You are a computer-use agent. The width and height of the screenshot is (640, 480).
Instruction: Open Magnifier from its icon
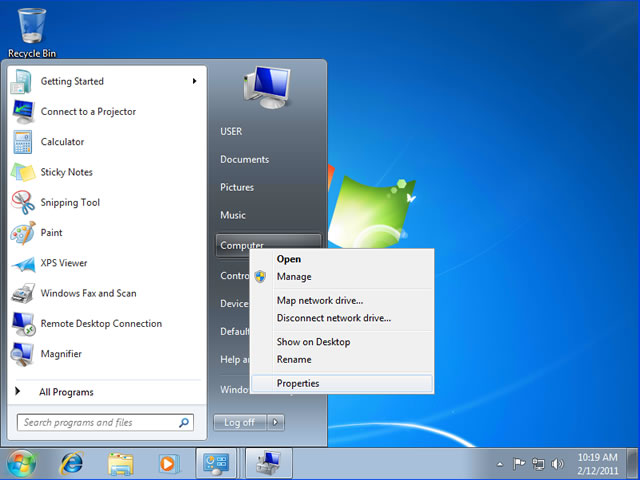click(x=22, y=354)
